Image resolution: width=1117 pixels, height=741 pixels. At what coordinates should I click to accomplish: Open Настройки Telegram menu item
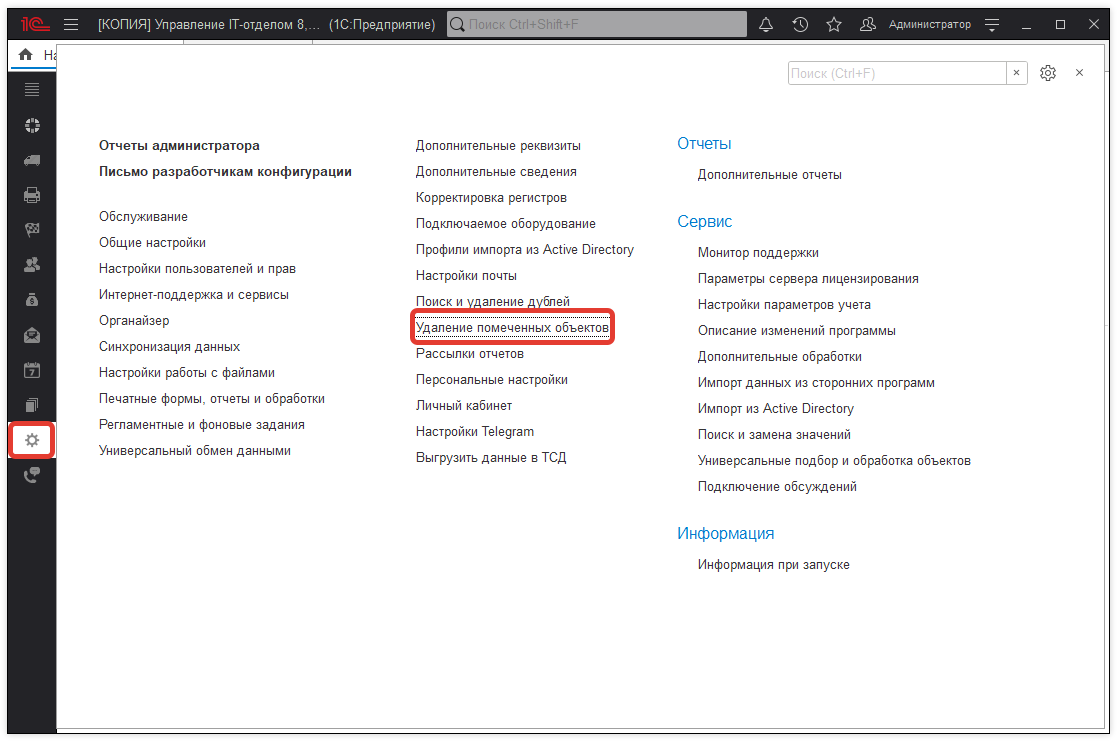coord(475,432)
